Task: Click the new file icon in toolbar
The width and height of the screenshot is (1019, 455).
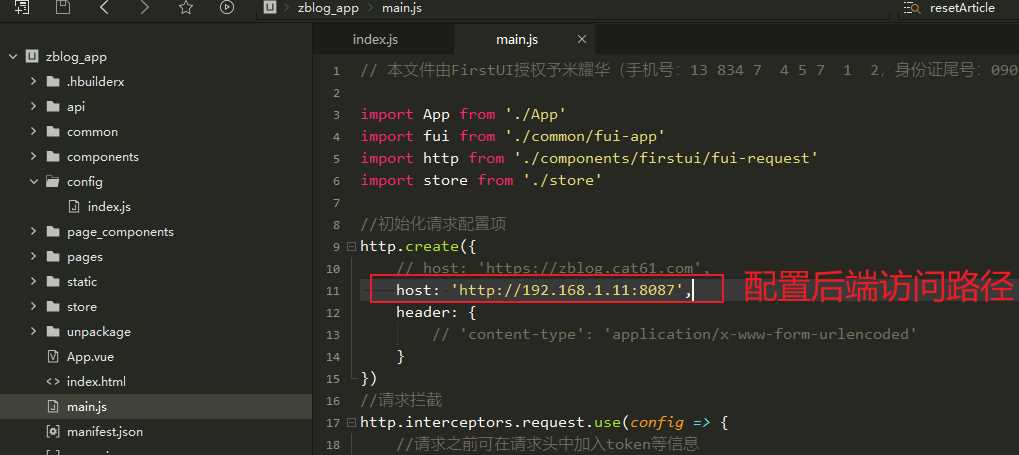Action: (x=22, y=7)
